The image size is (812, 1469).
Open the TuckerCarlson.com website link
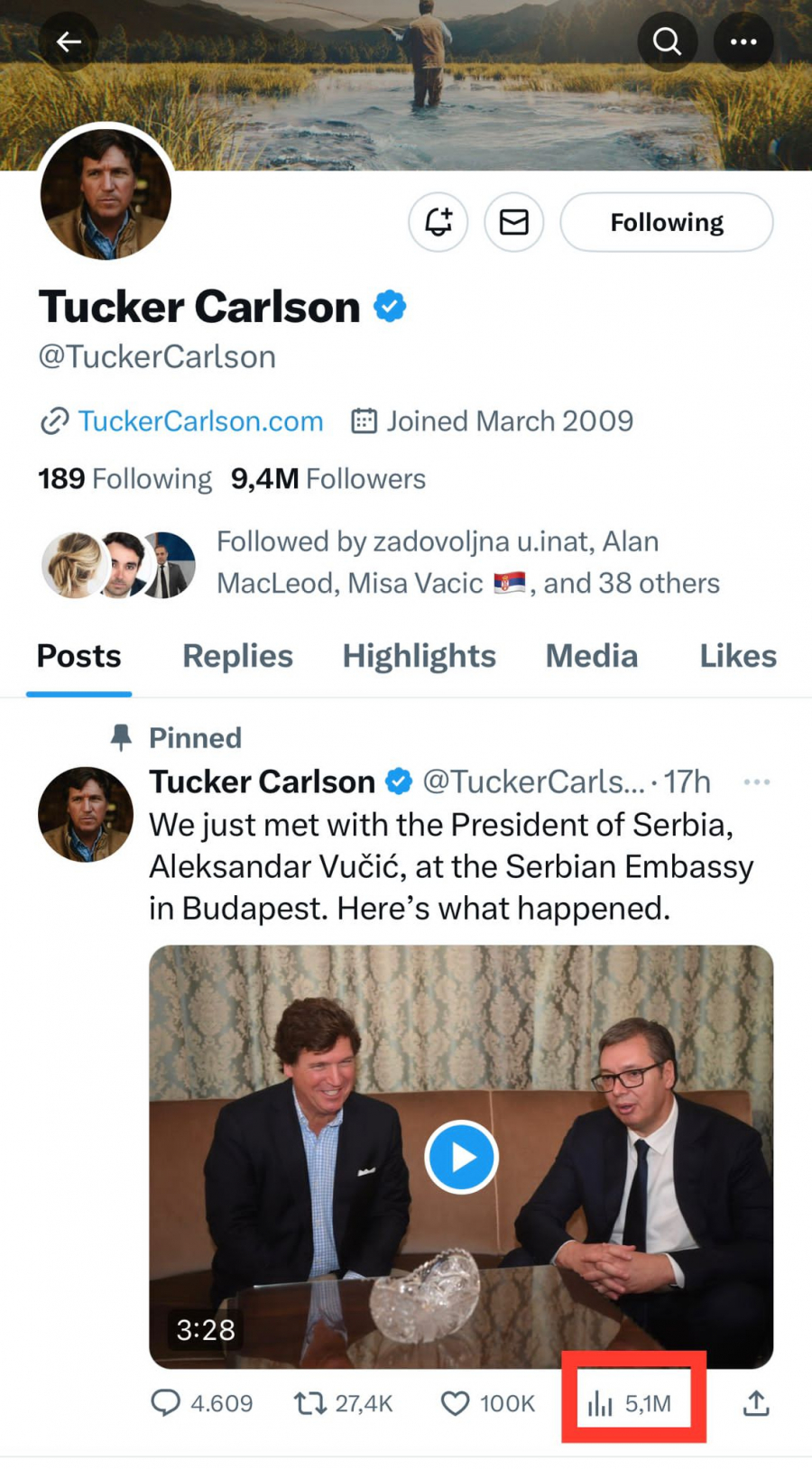click(x=199, y=421)
